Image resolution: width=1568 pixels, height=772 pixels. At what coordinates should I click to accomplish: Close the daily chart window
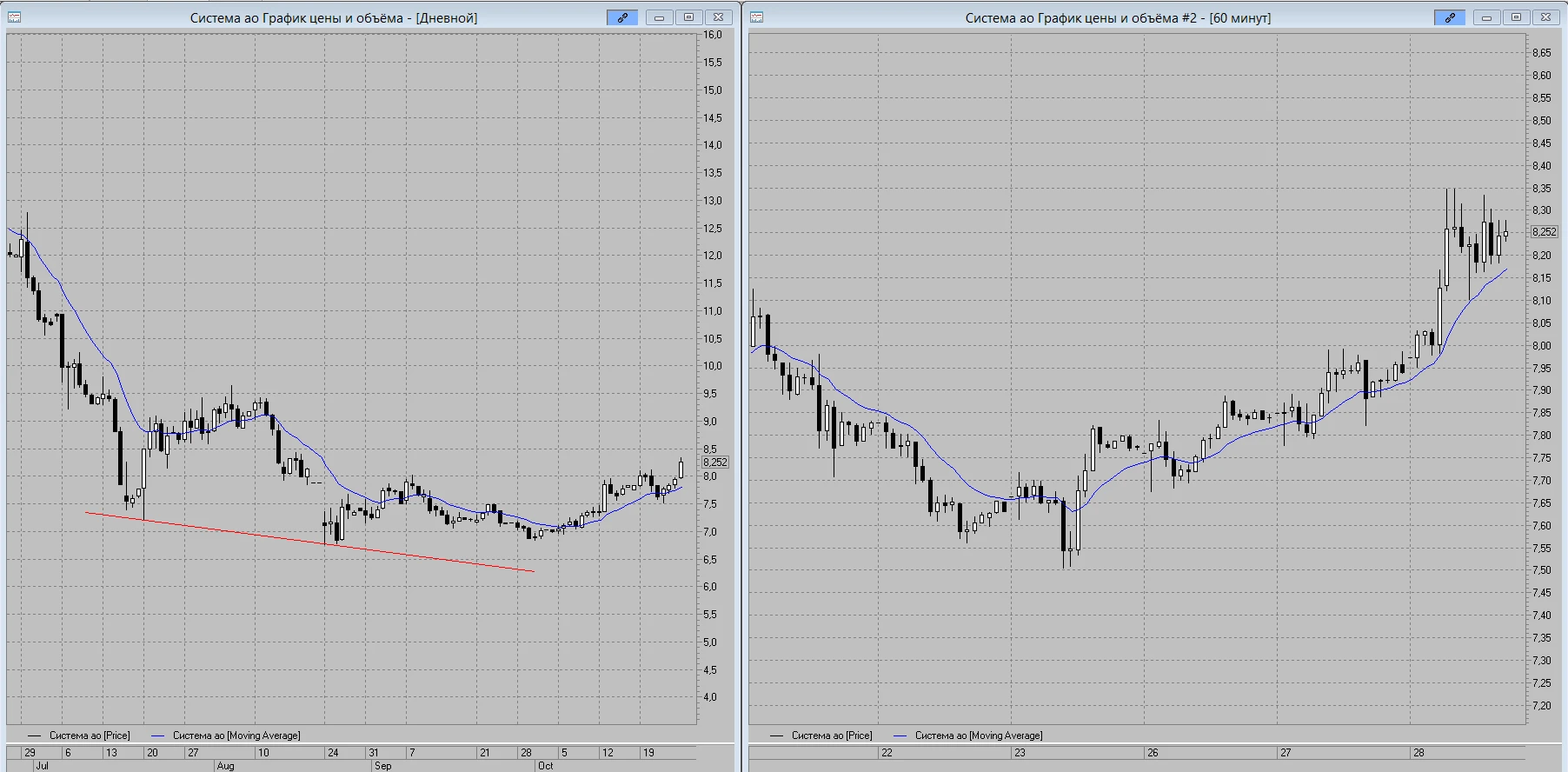coord(719,17)
